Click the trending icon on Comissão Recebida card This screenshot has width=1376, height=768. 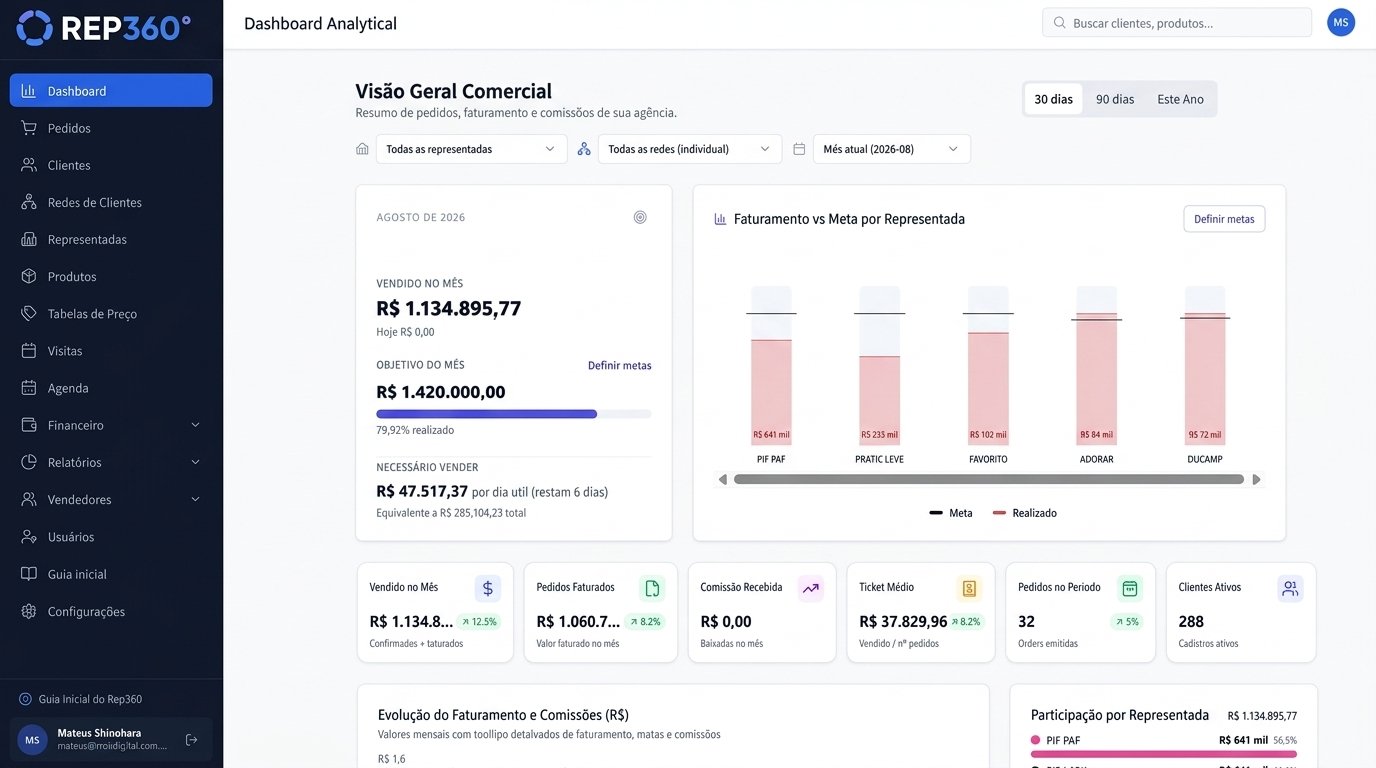[810, 588]
